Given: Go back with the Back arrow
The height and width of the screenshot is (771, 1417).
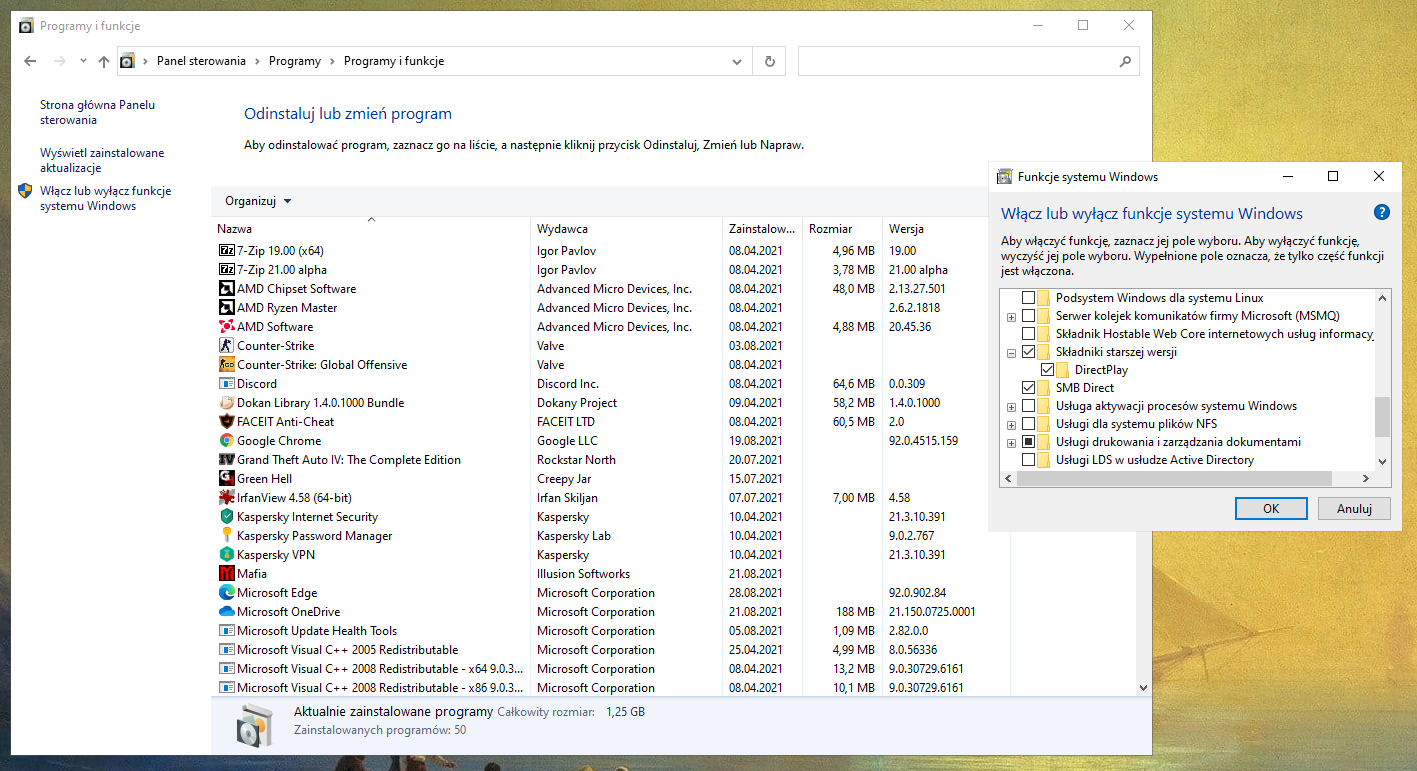Looking at the screenshot, I should [x=30, y=61].
